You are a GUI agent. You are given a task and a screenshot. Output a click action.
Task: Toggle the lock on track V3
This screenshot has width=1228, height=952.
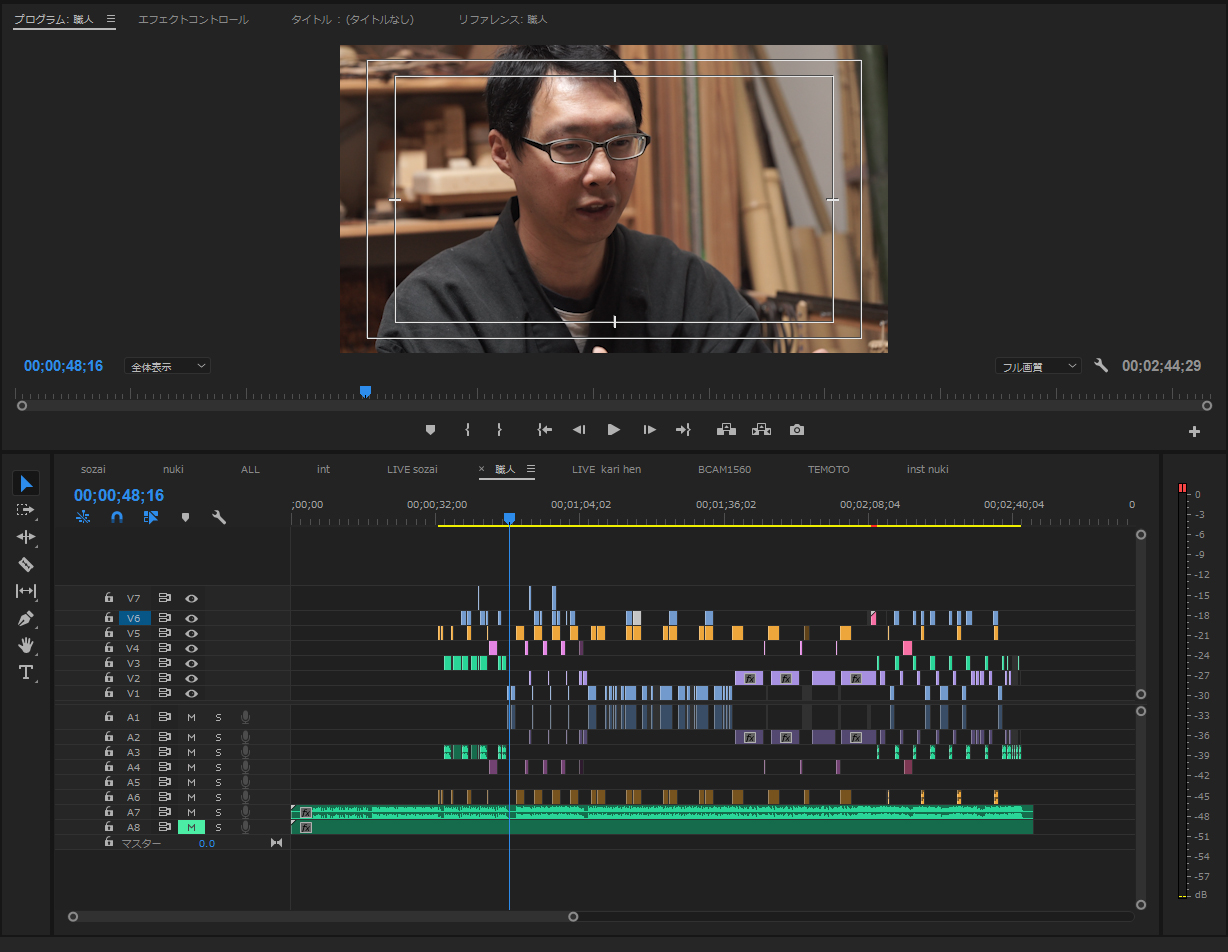(x=109, y=663)
